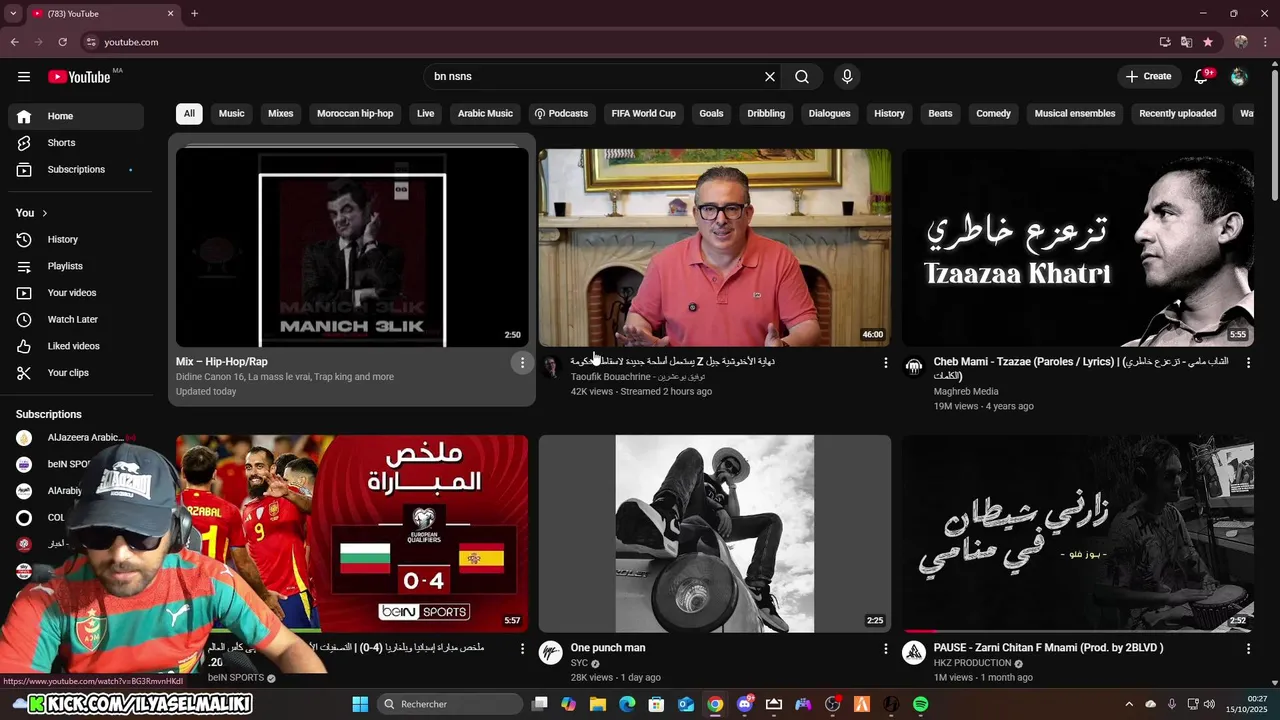The width and height of the screenshot is (1280, 720).
Task: Open Your videos in the sidebar
Action: (x=76, y=293)
